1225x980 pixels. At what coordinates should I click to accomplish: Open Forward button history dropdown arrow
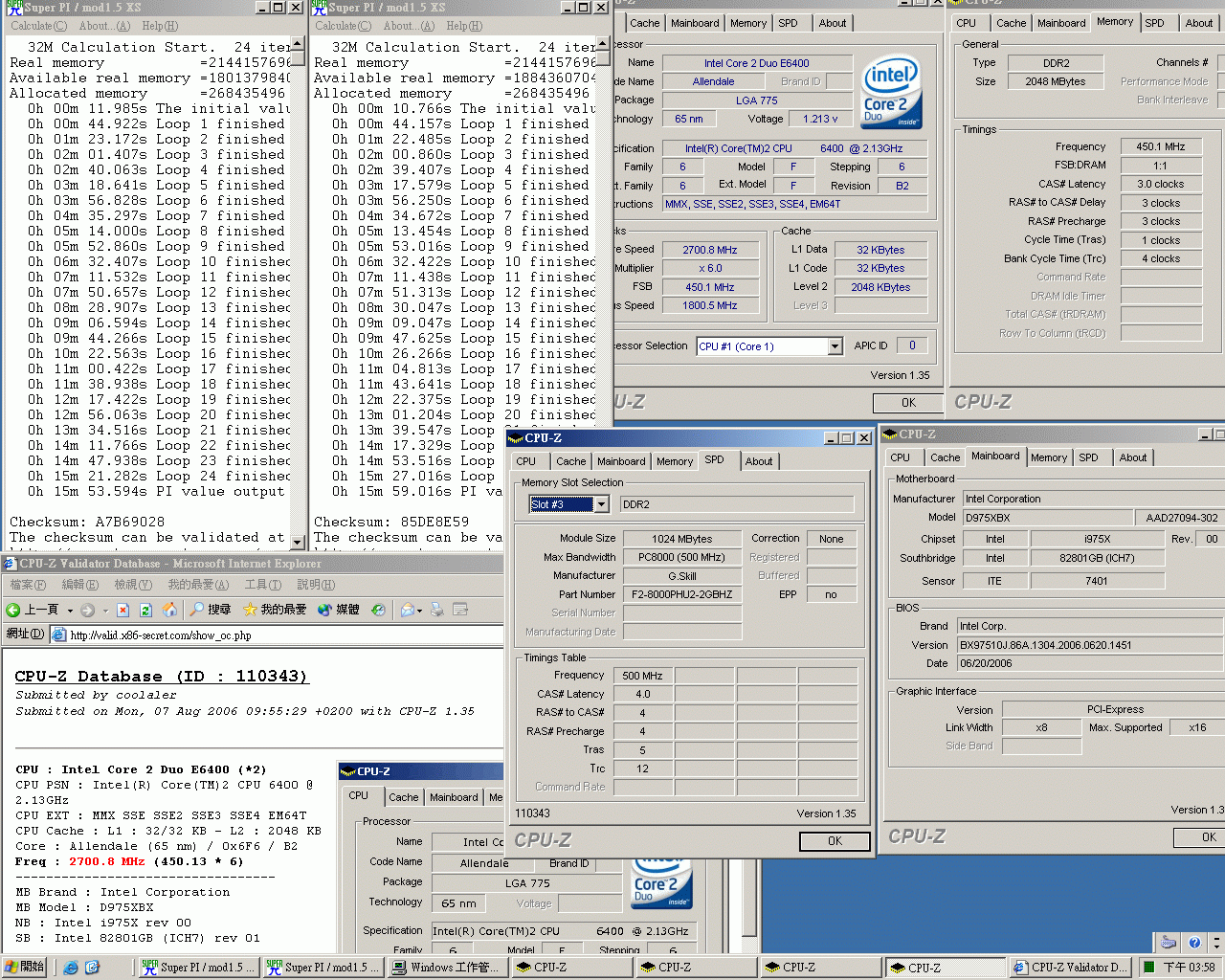[104, 611]
